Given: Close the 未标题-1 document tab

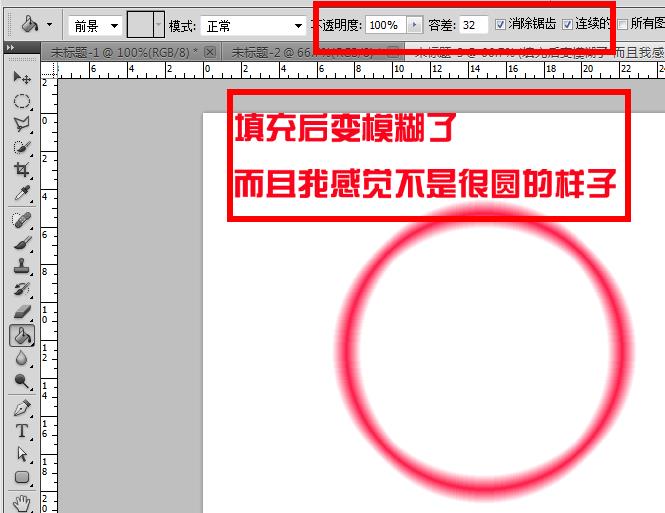Looking at the screenshot, I should point(210,52).
